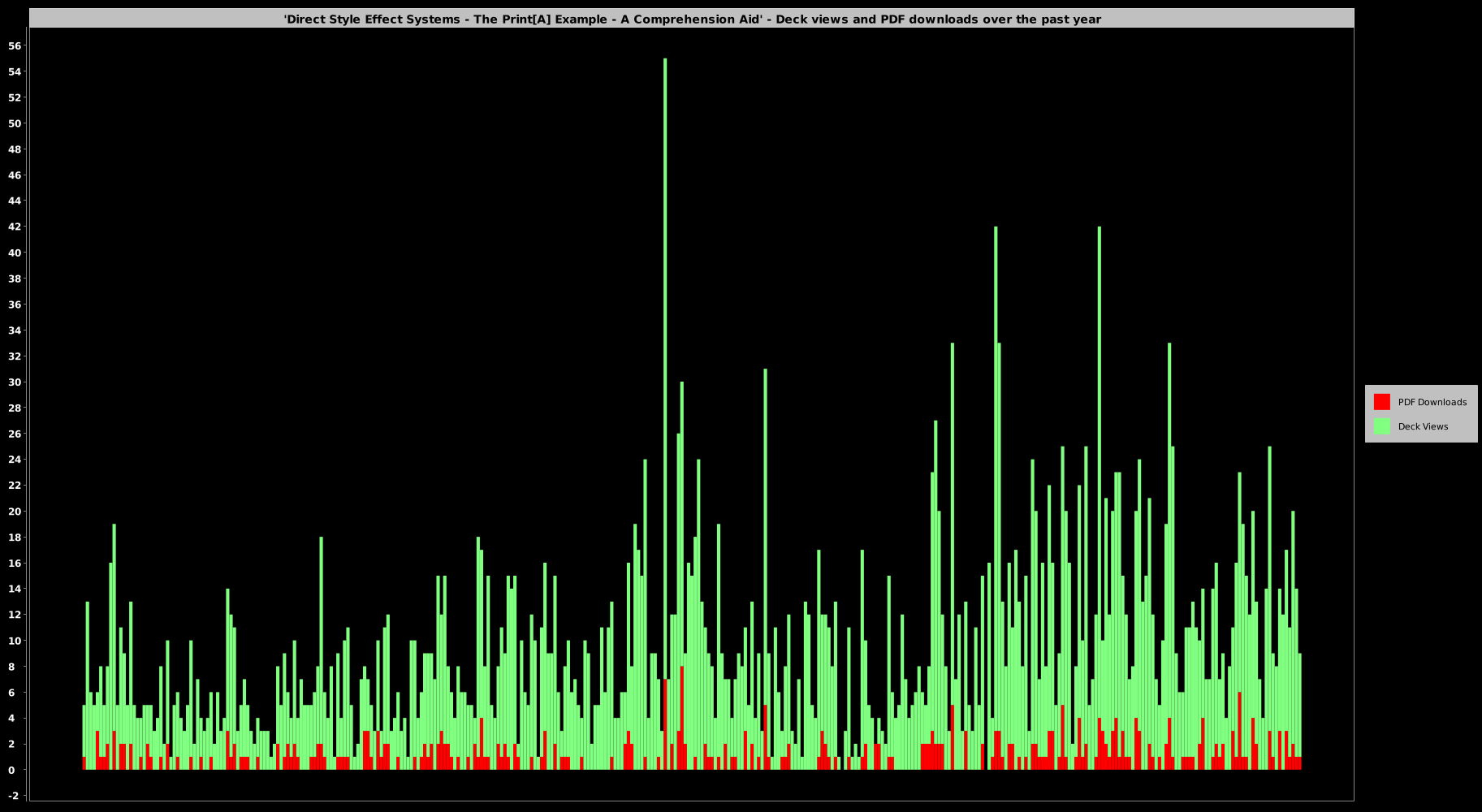Click the tallest green bar peaking at 55

click(665, 369)
